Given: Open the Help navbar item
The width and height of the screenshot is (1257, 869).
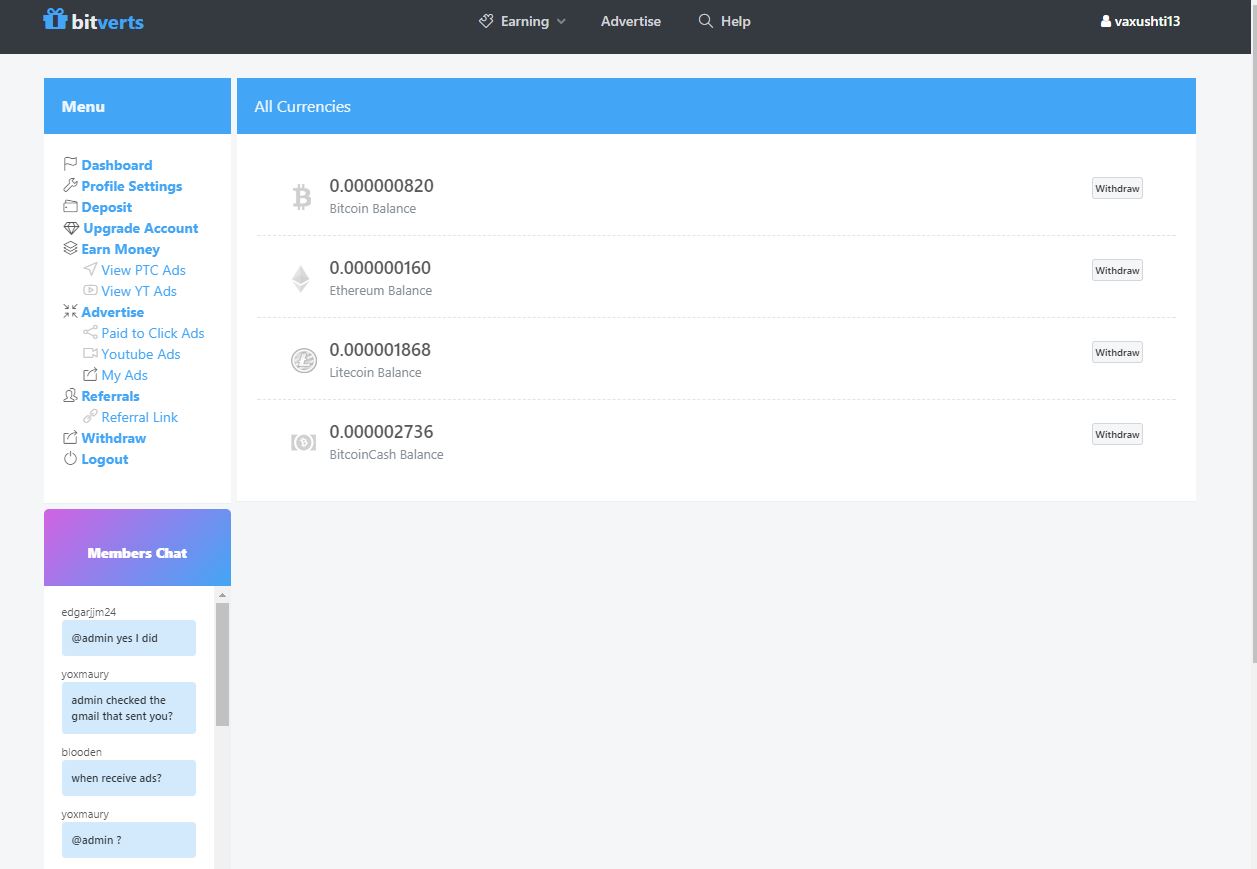Looking at the screenshot, I should 724,21.
